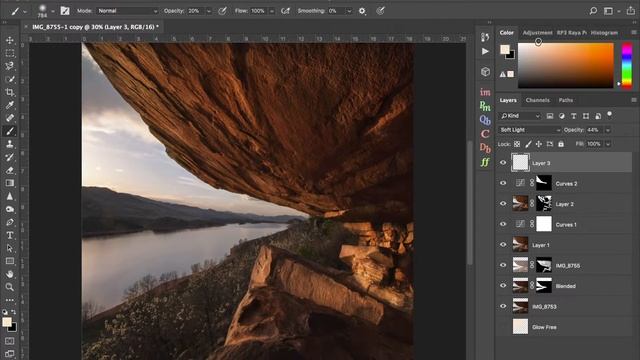This screenshot has width=640, height=360.
Task: Select the Brush tool in toolbar
Action: (9, 131)
